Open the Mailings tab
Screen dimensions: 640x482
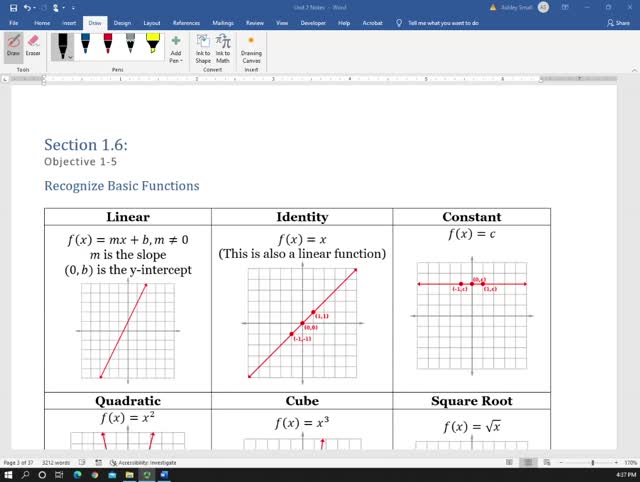tap(223, 23)
